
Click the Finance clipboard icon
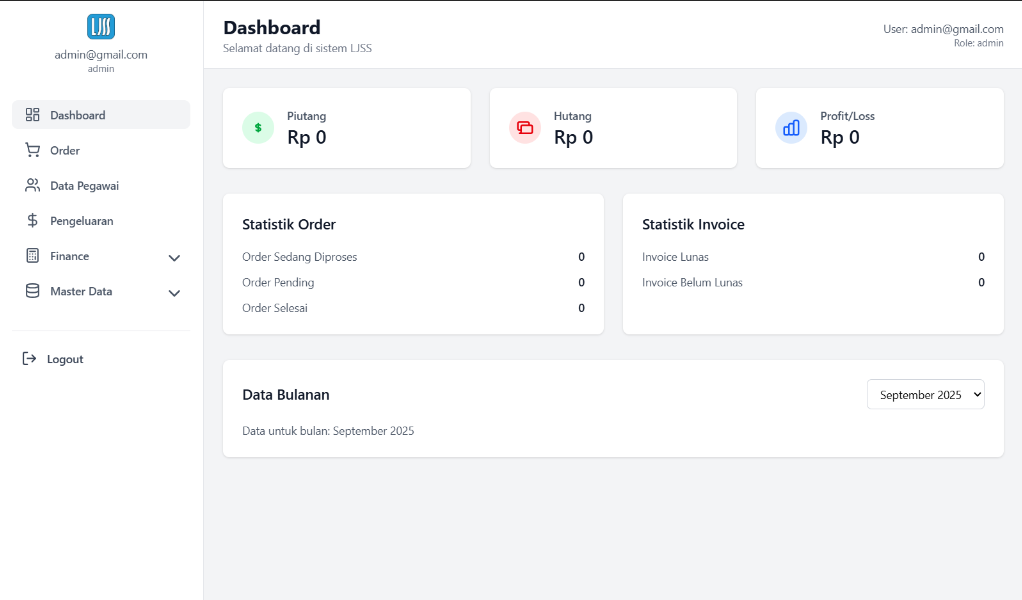(x=32, y=256)
